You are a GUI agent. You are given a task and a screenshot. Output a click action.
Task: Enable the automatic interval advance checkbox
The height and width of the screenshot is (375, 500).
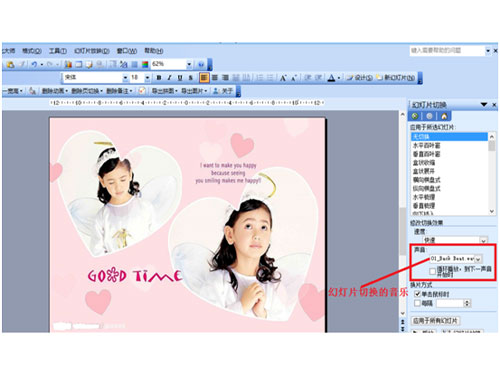click(417, 303)
